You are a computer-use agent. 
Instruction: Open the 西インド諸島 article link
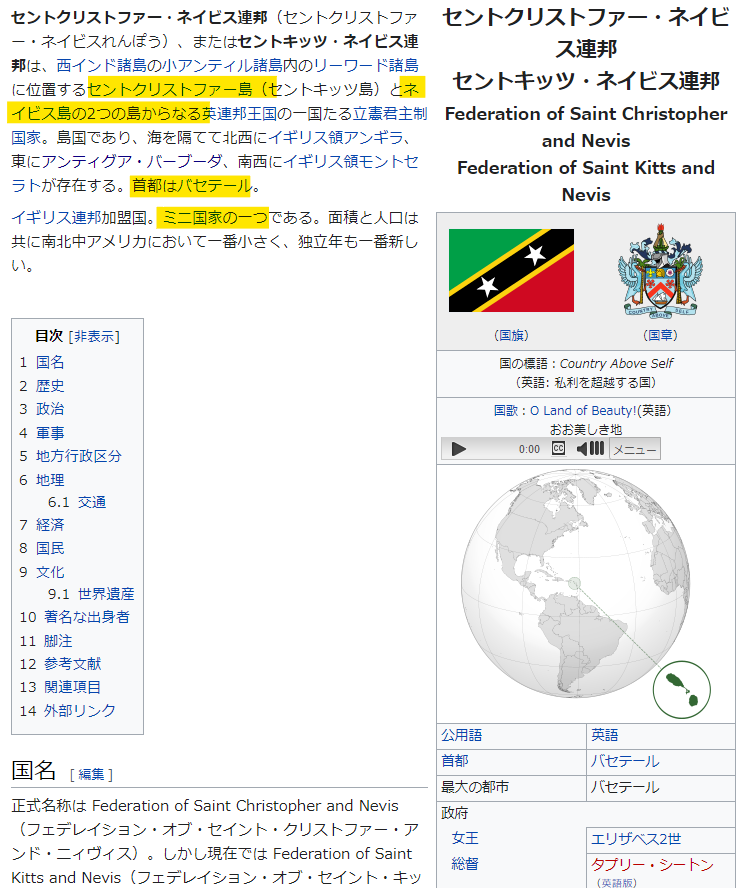click(101, 66)
